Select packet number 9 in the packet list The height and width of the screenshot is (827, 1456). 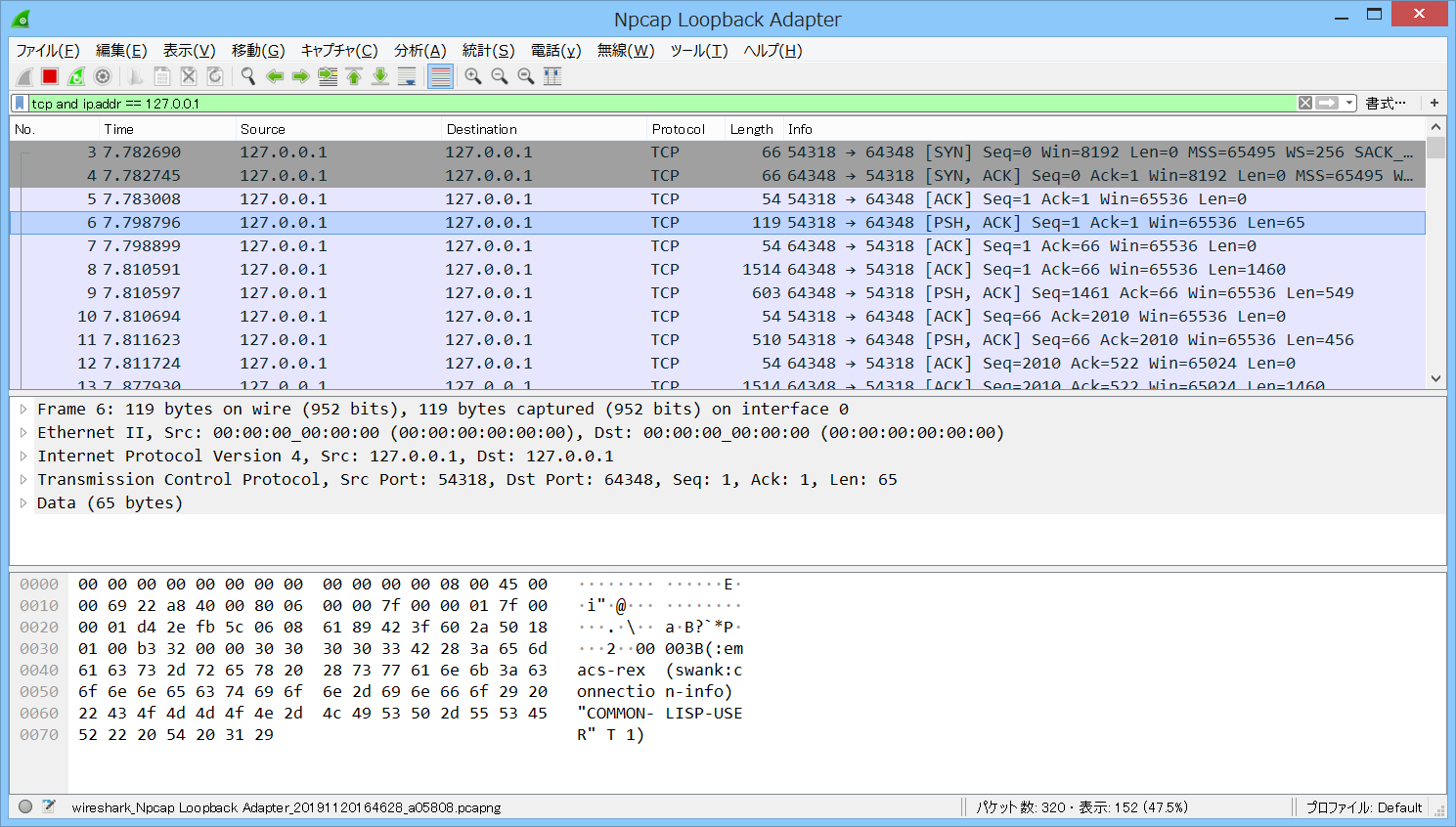click(x=391, y=292)
